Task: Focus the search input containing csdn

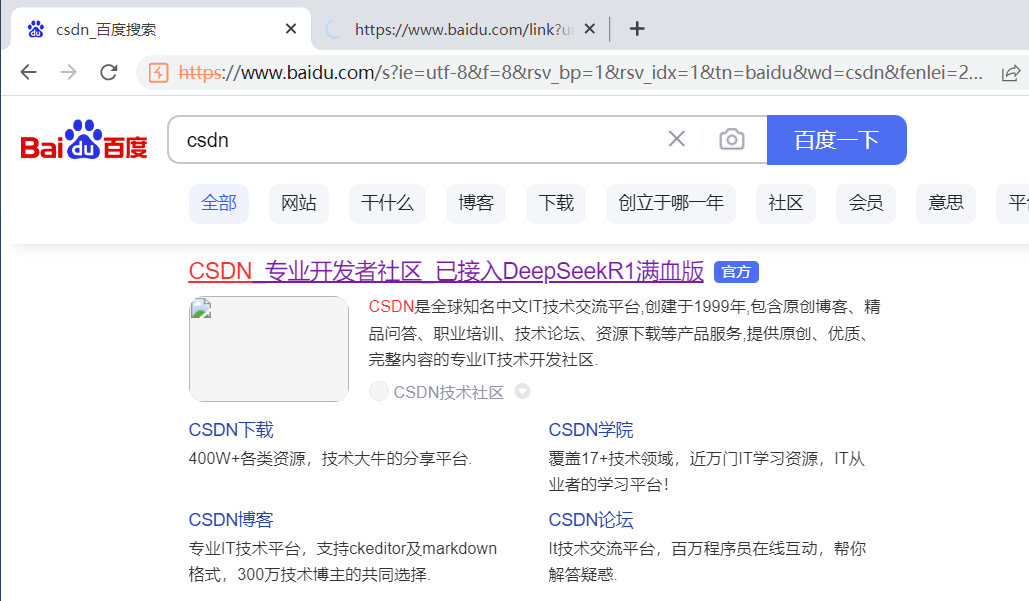Action: (420, 140)
